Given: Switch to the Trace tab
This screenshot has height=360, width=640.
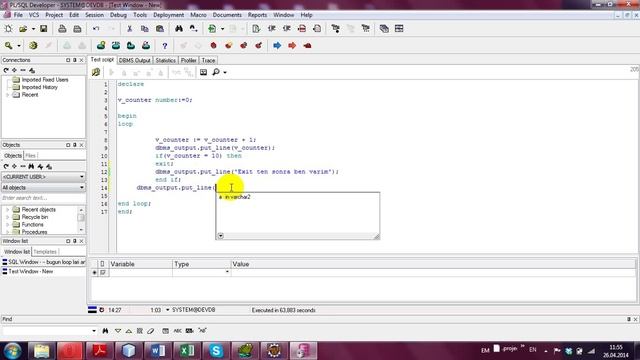Looking at the screenshot, I should coord(208,60).
